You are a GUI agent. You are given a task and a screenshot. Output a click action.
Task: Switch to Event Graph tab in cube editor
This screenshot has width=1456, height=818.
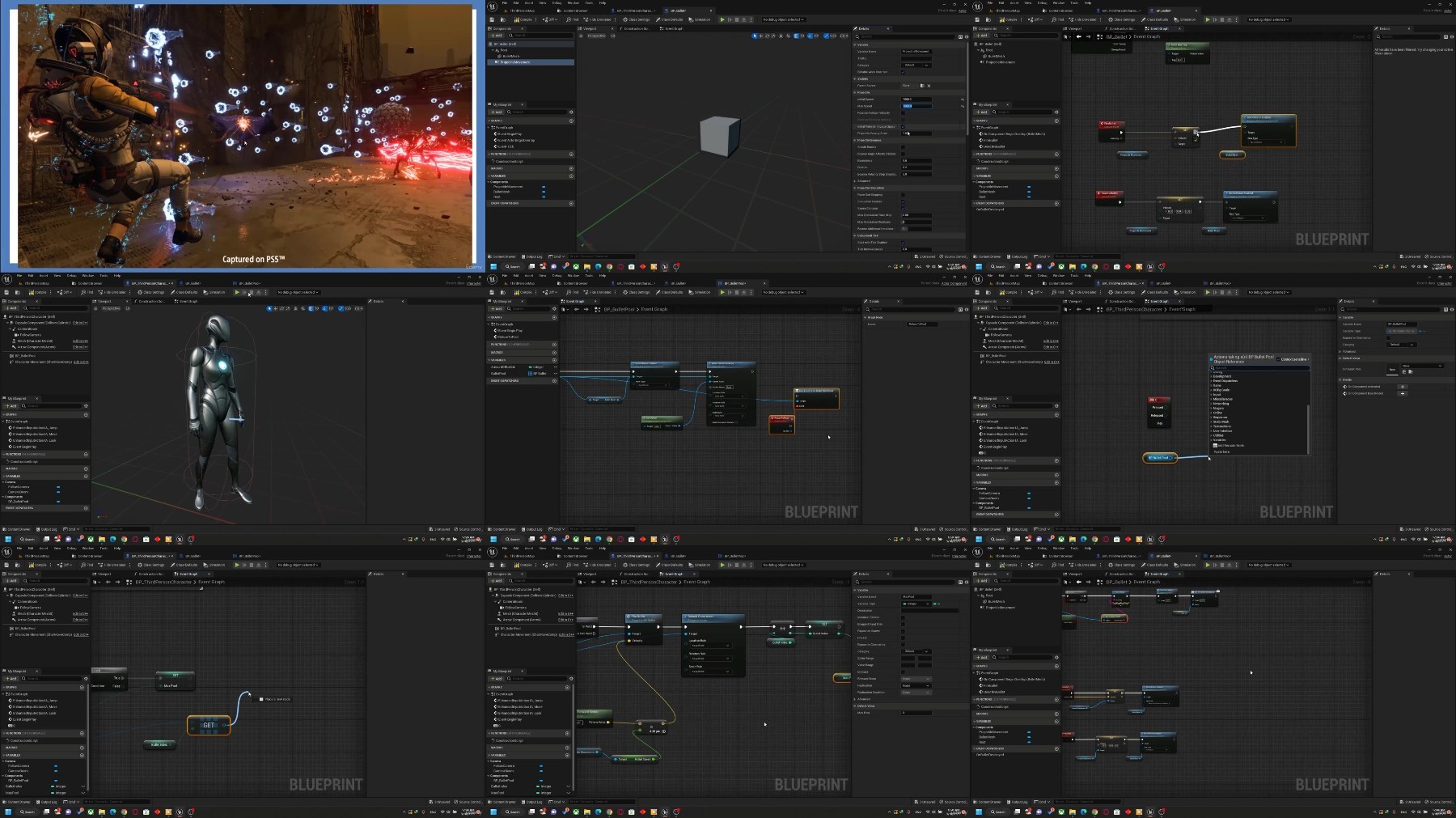click(674, 28)
